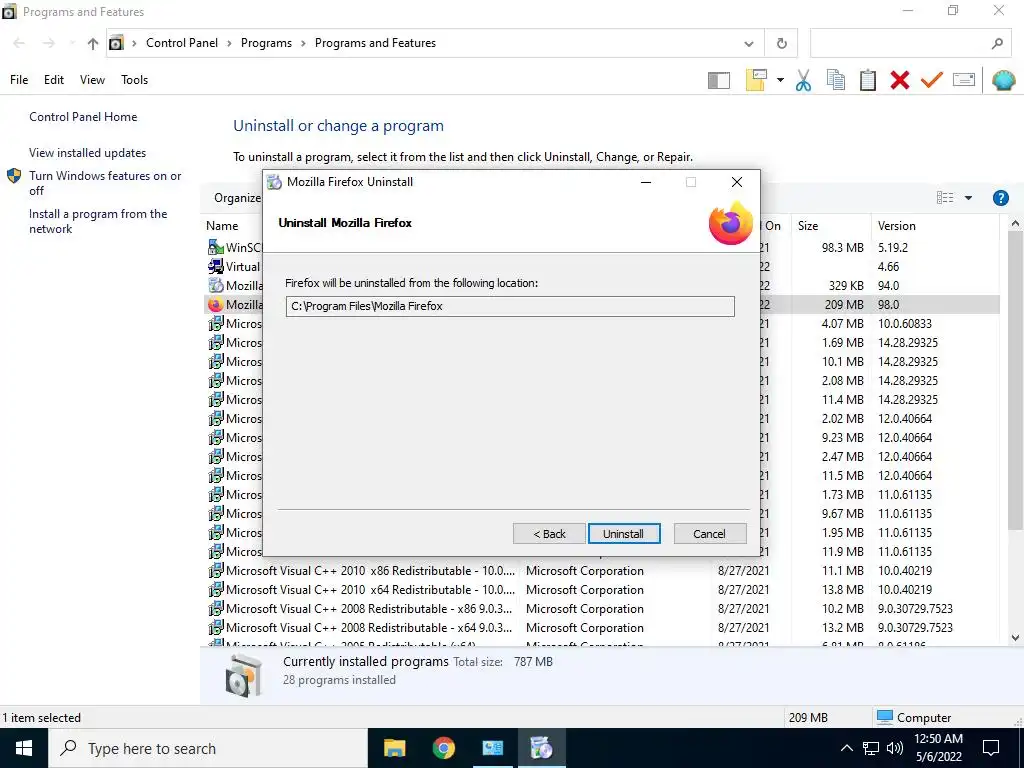Click the address bar refresh icon
This screenshot has height=768, width=1024.
tap(782, 43)
